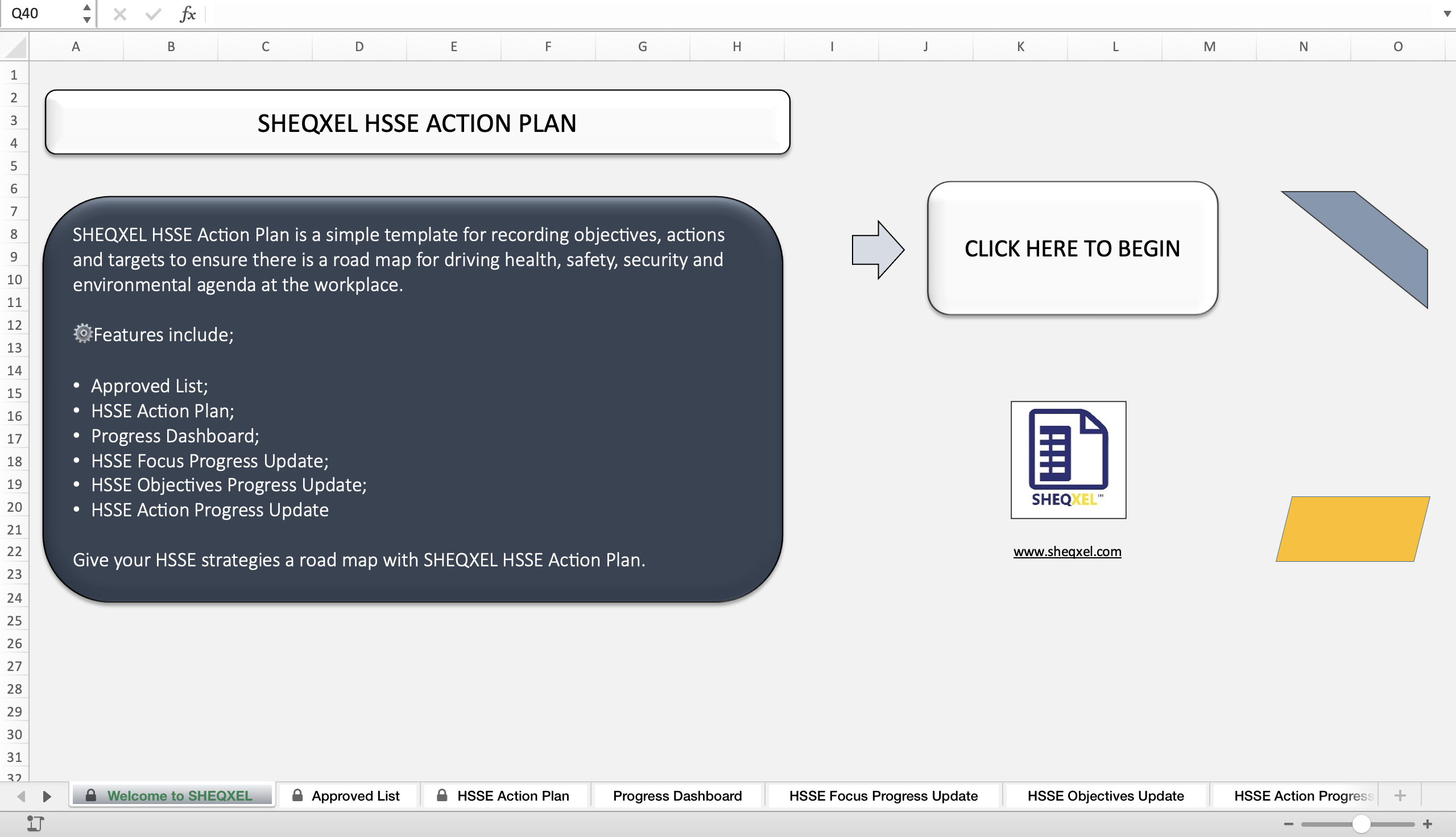The height and width of the screenshot is (837, 1456).
Task: Click 'Features include;' text in description box
Action: coord(163,334)
